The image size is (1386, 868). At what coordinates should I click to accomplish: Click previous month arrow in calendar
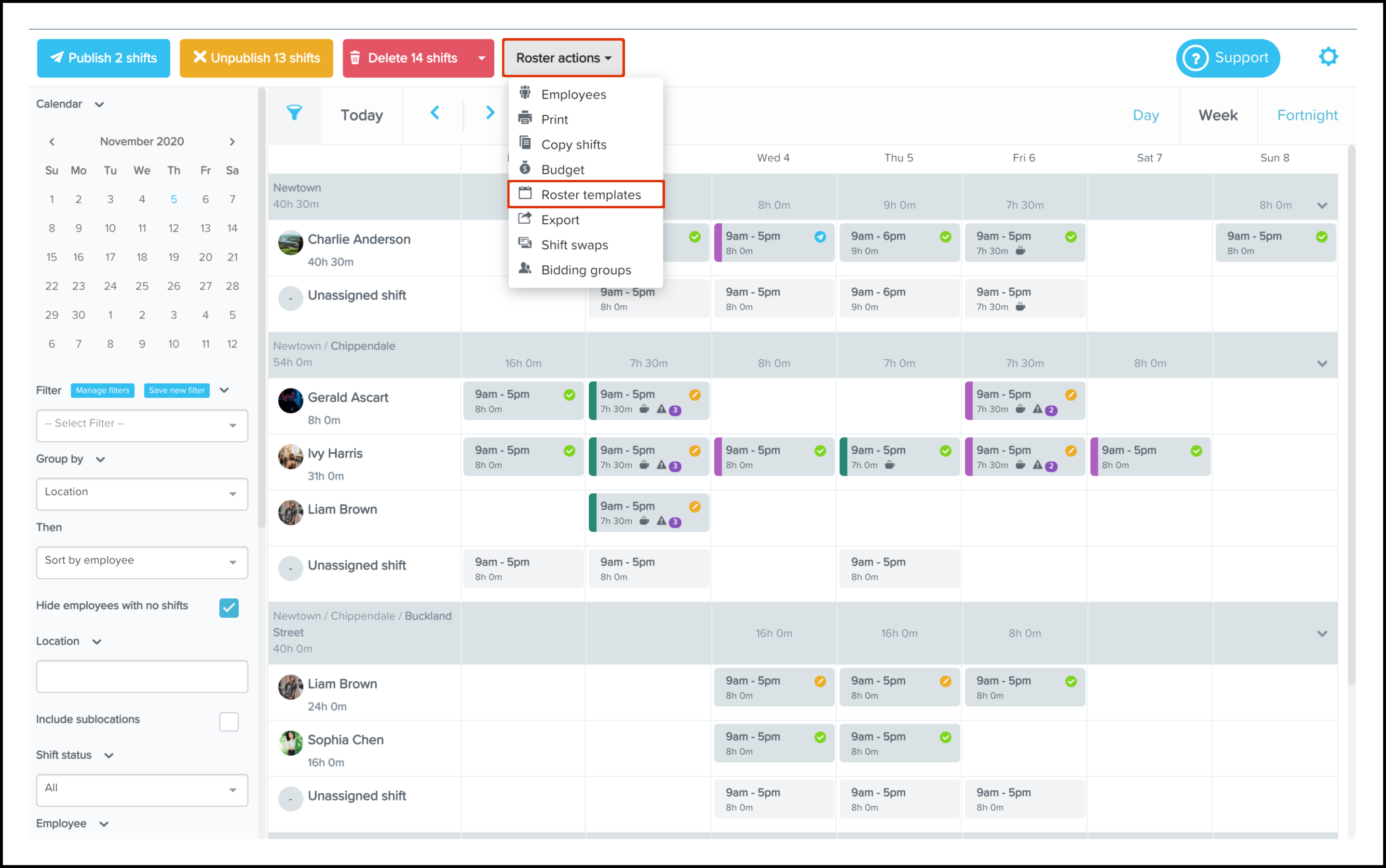point(52,142)
